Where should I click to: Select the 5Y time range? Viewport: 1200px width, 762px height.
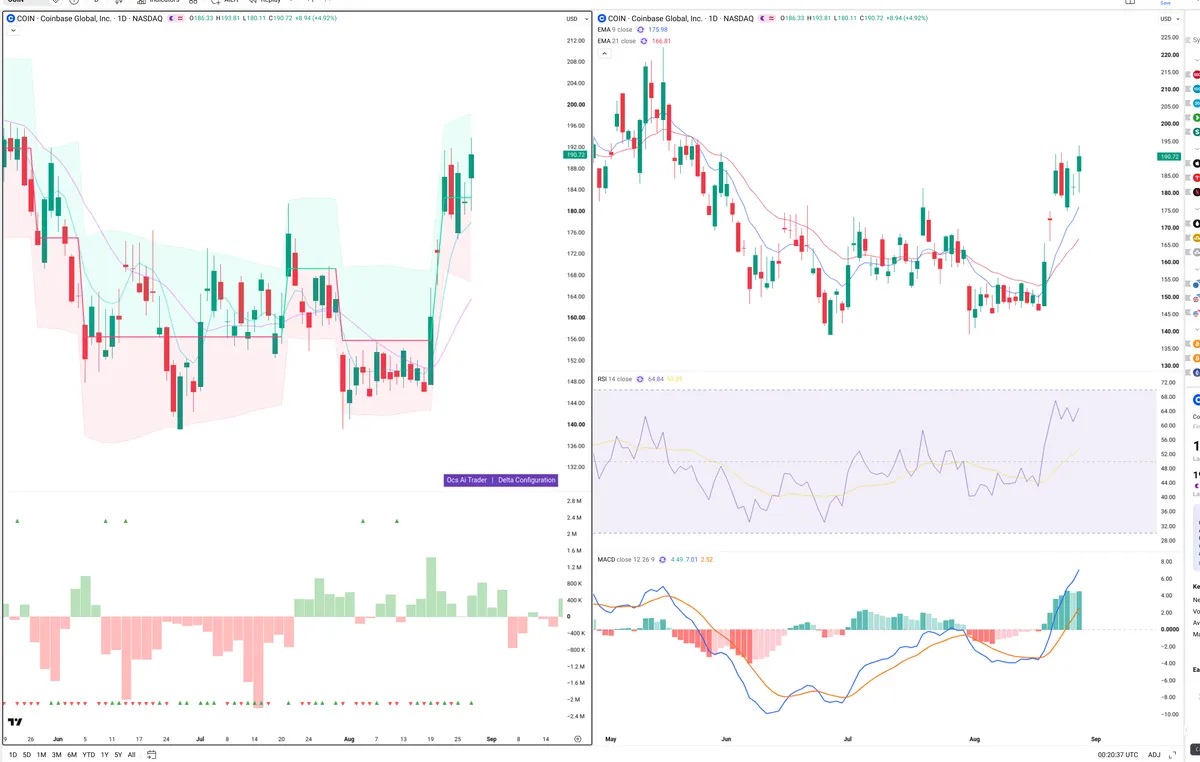click(118, 754)
